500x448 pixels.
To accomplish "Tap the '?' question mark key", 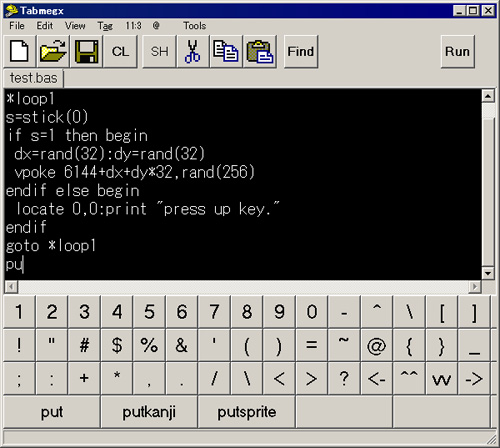I will point(344,379).
